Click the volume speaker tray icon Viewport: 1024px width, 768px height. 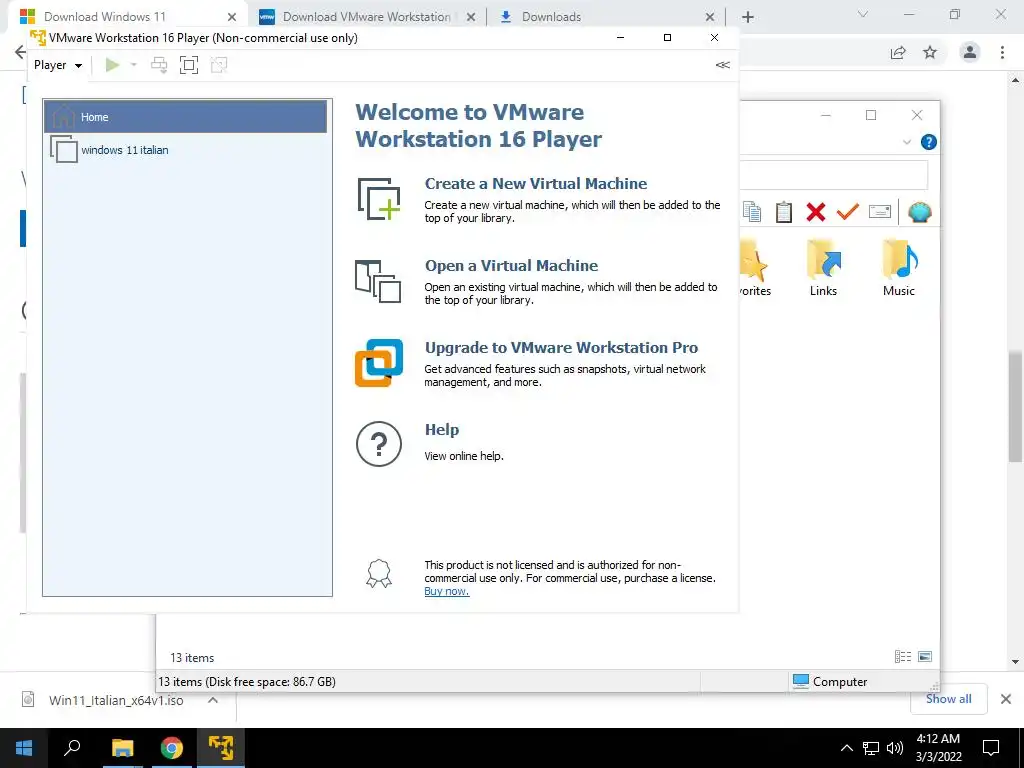pyautogui.click(x=895, y=748)
